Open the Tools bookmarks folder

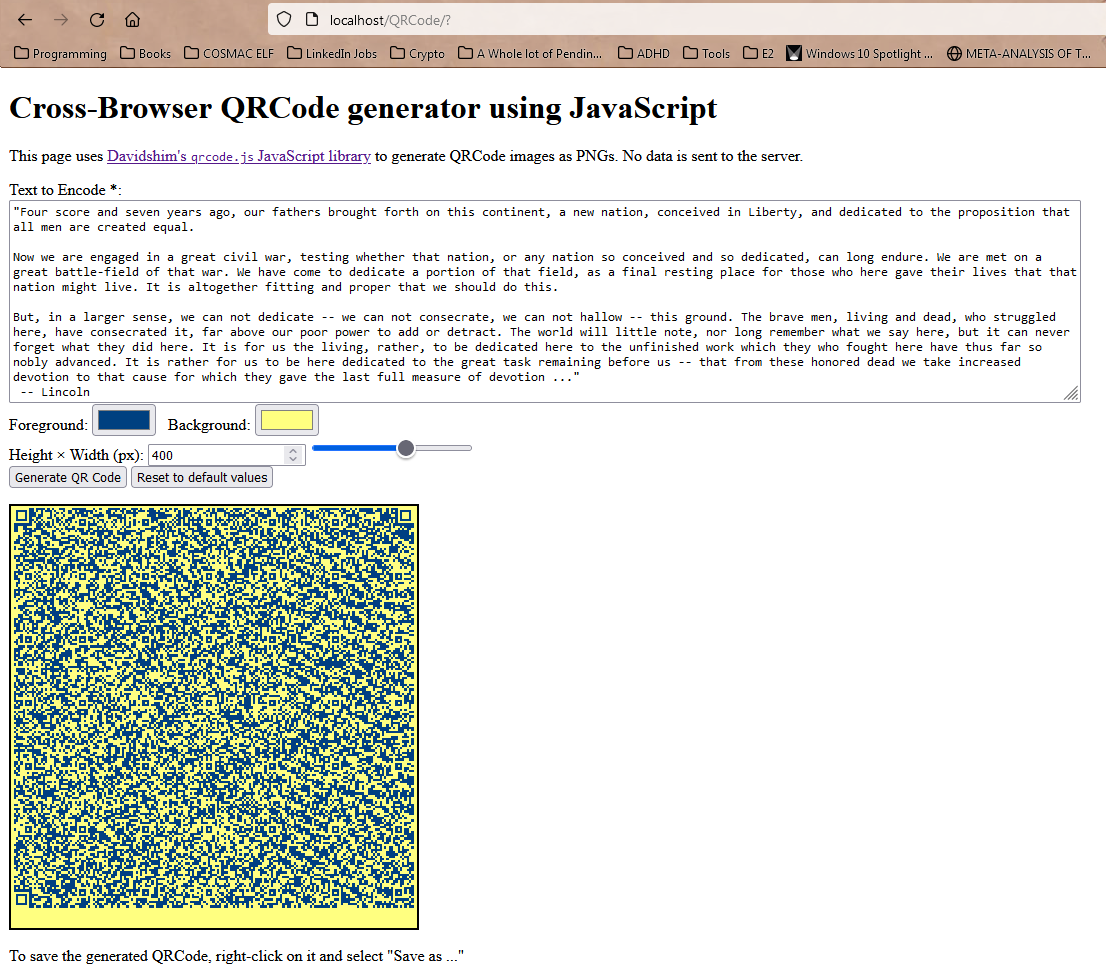[707, 54]
